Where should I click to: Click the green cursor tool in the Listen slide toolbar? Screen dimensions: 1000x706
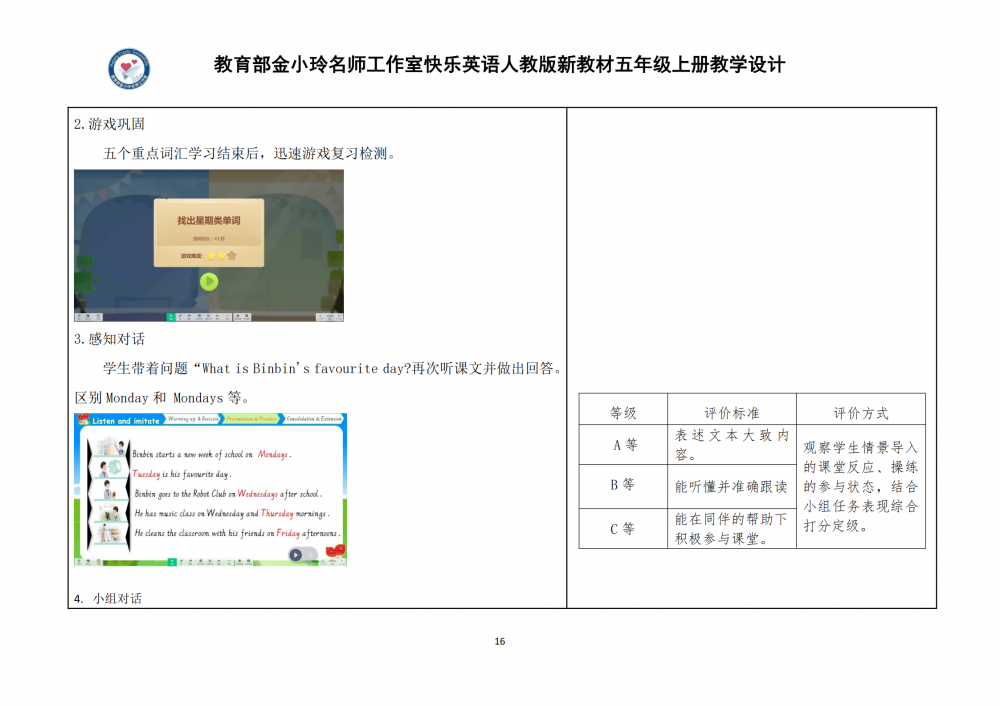[x=172, y=562]
